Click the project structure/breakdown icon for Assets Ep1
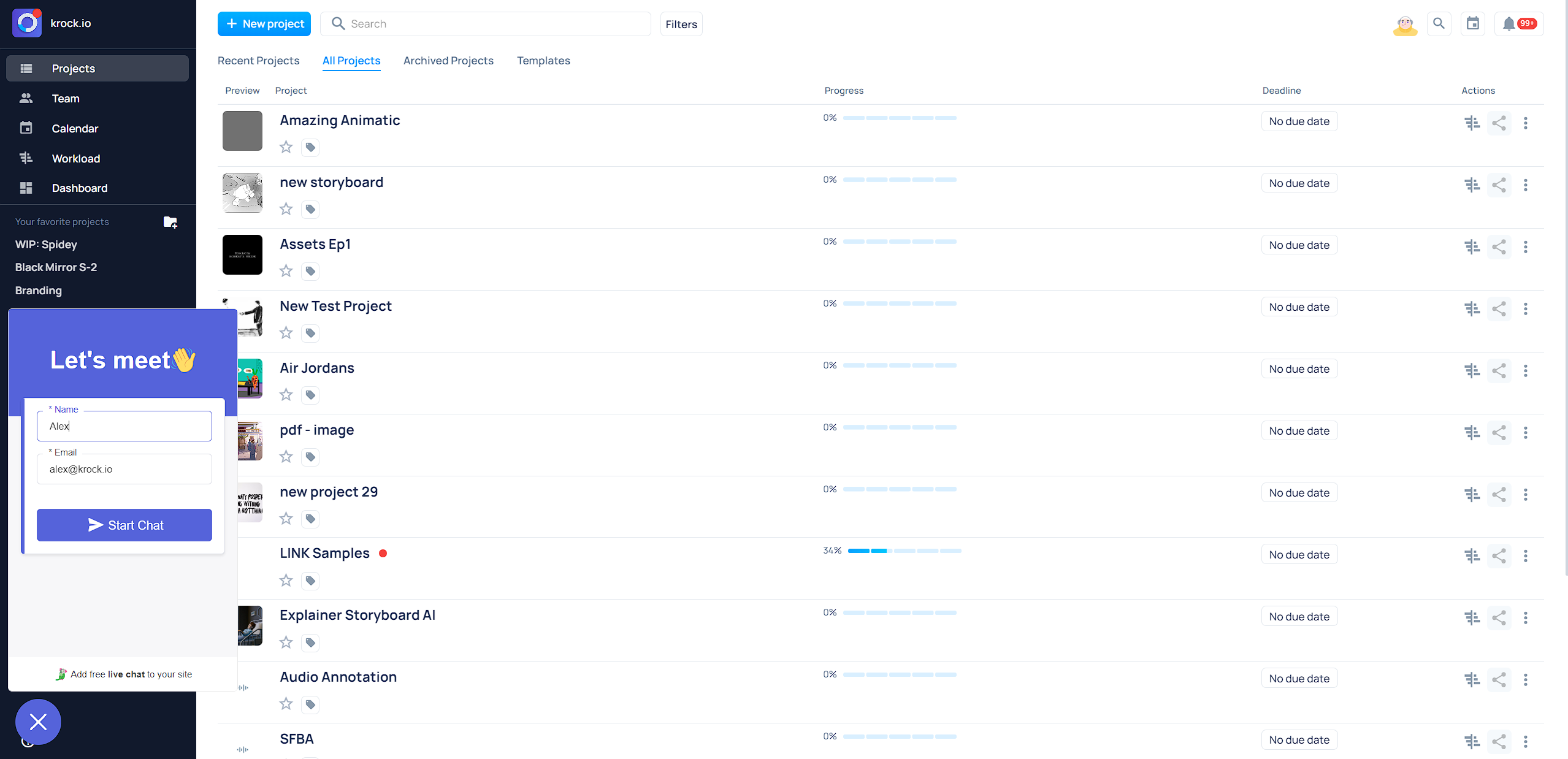Screen dimensions: 1568x759 [1472, 245]
